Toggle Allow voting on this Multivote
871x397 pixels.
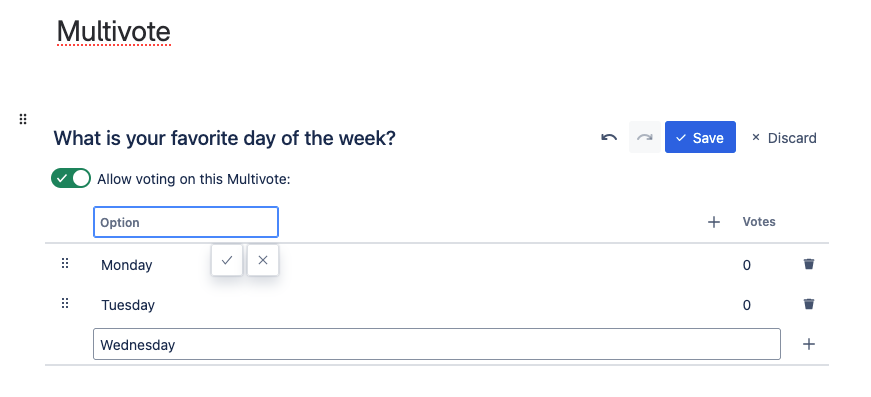point(71,178)
